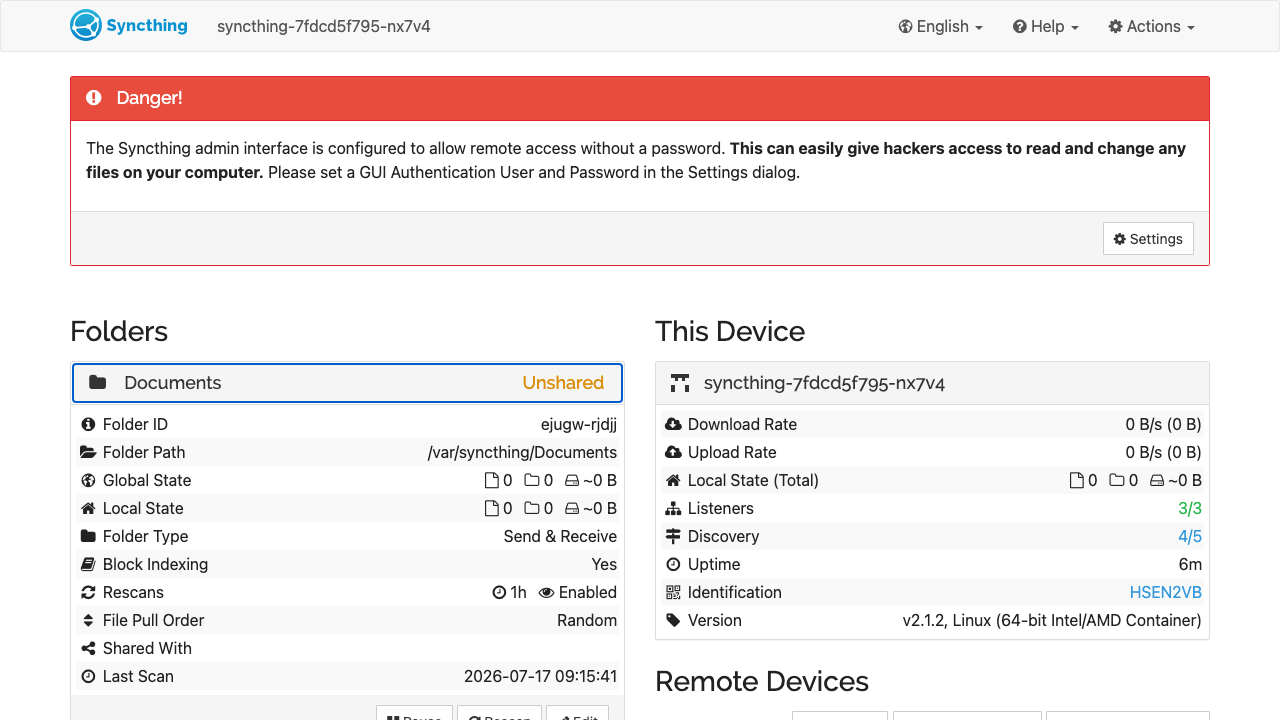
Task: Click the Folder ID info icon
Action: coord(88,424)
